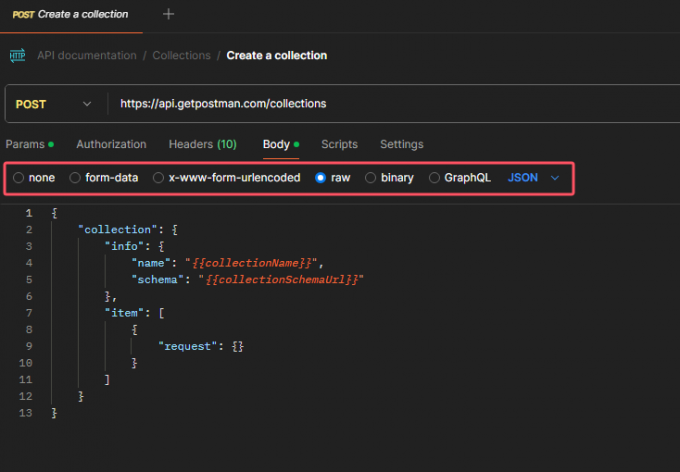Click the "item" key on line 7
Screen dimensions: 680x472
coord(124,313)
